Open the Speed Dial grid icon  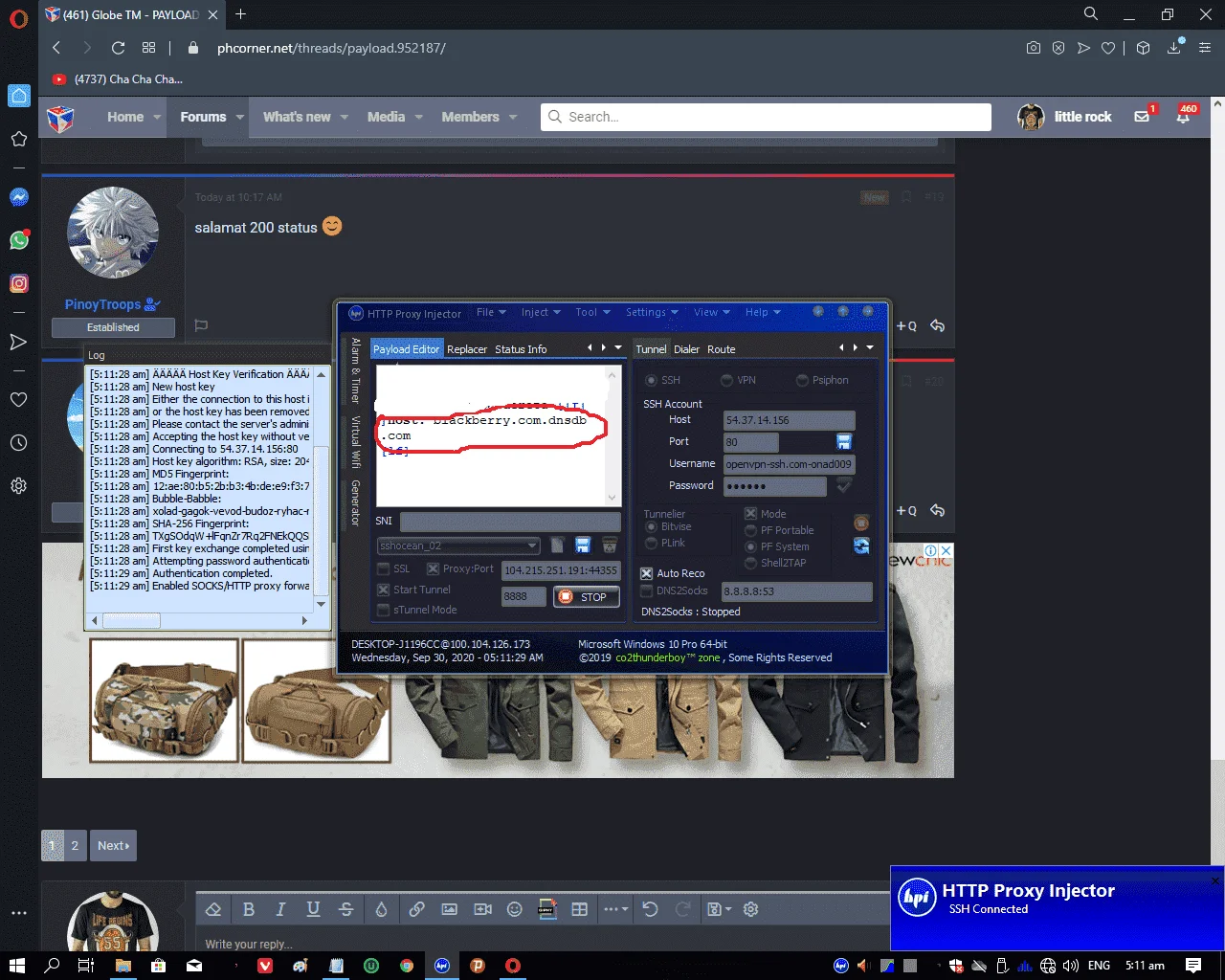(x=148, y=48)
